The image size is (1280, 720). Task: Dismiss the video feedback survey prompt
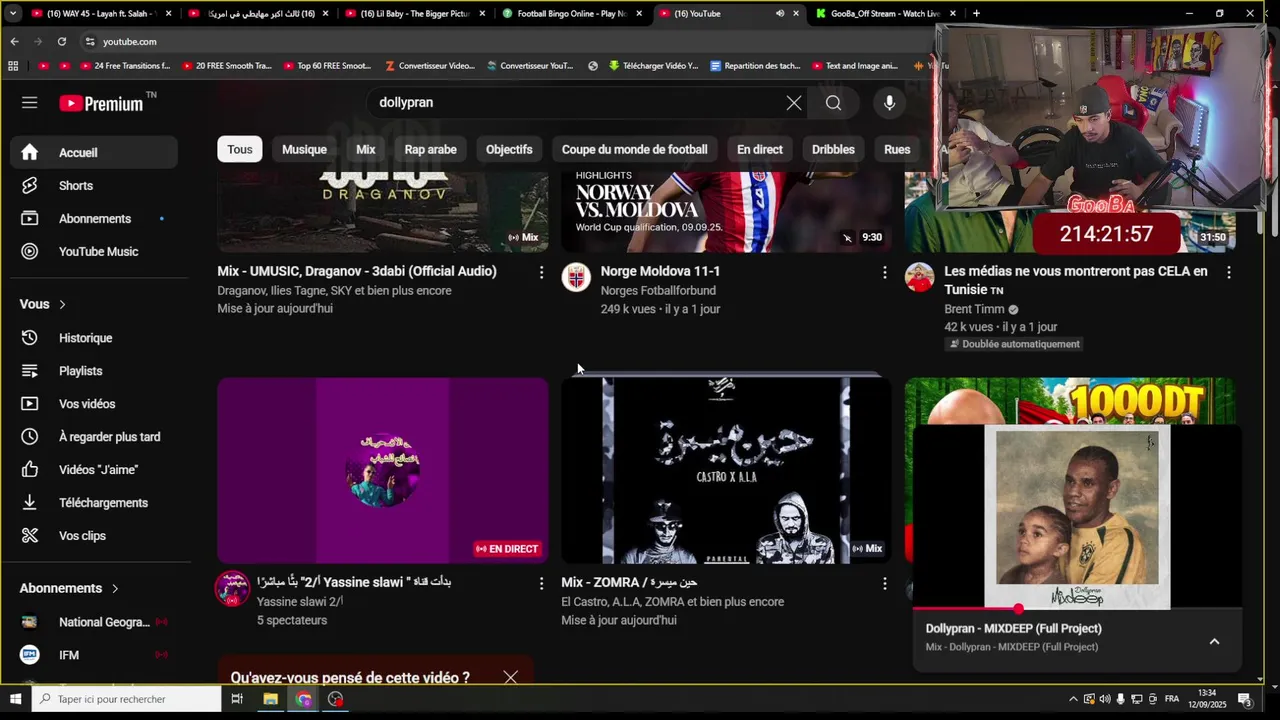(x=510, y=678)
